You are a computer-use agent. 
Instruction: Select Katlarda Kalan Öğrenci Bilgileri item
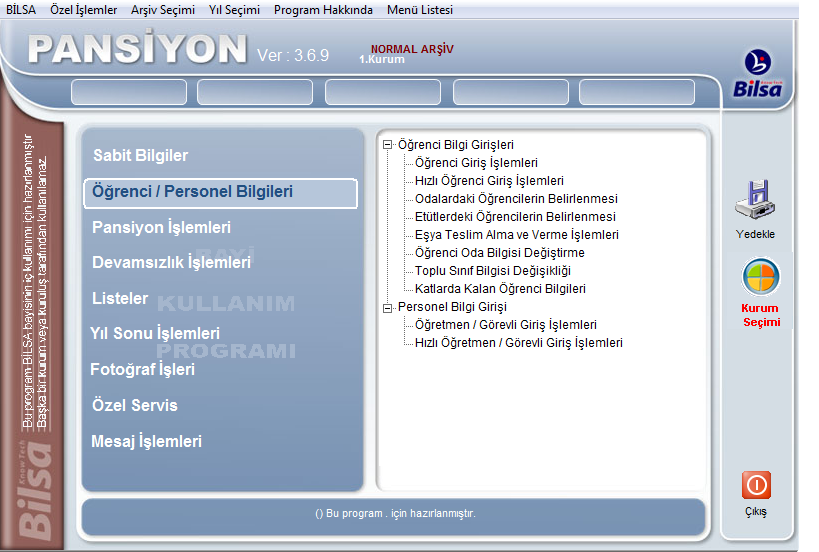pos(500,289)
